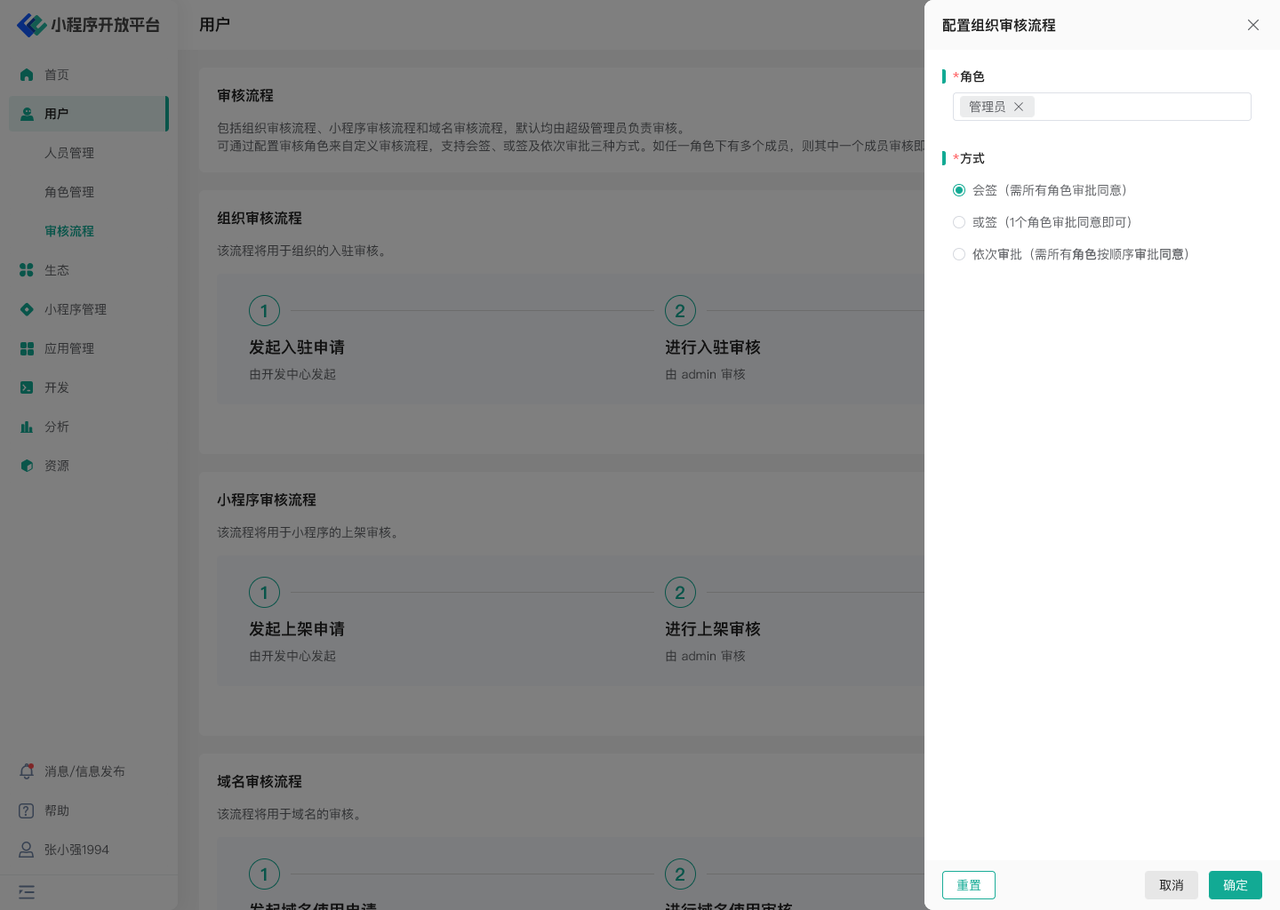Click the 重置 reset button
The image size is (1280, 910).
(x=968, y=885)
